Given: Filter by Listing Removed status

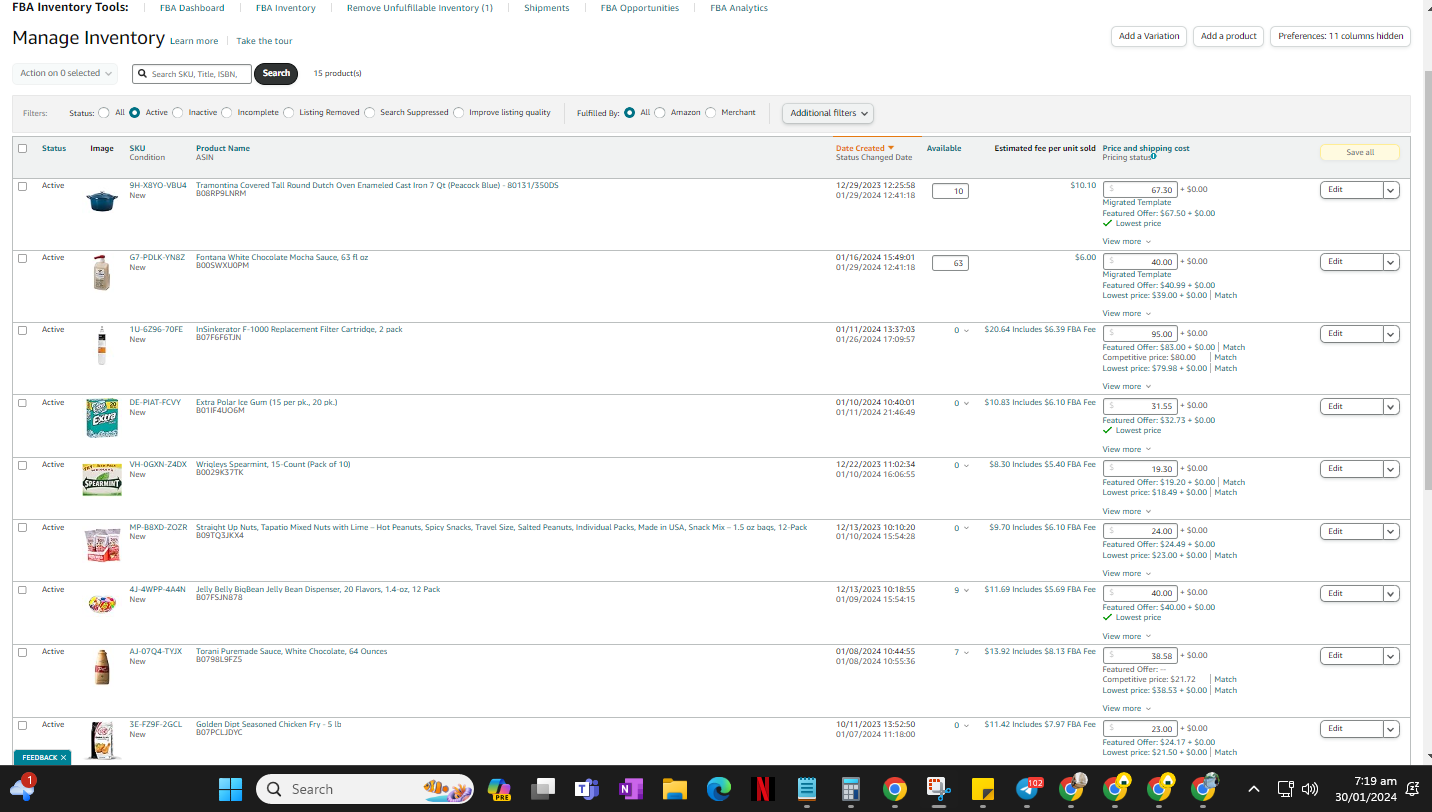Looking at the screenshot, I should (289, 113).
